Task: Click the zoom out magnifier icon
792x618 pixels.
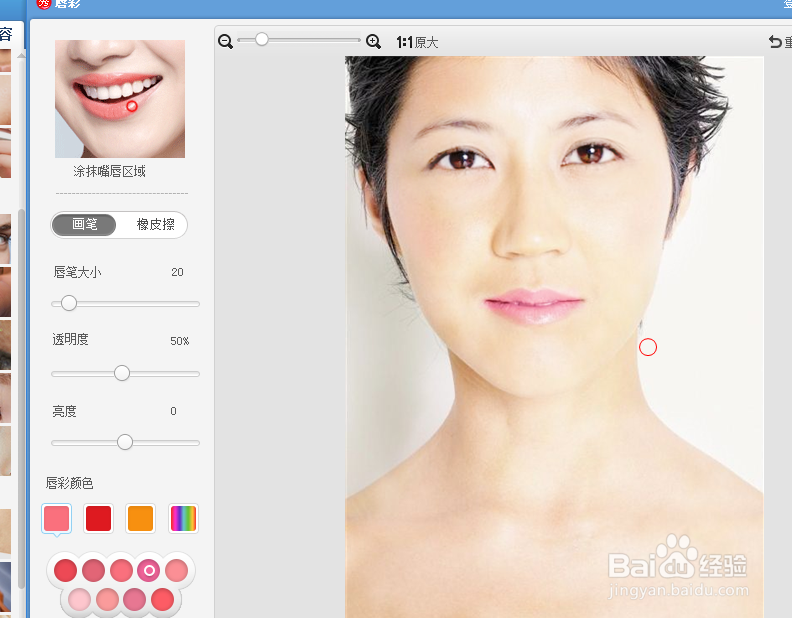Action: pos(225,41)
